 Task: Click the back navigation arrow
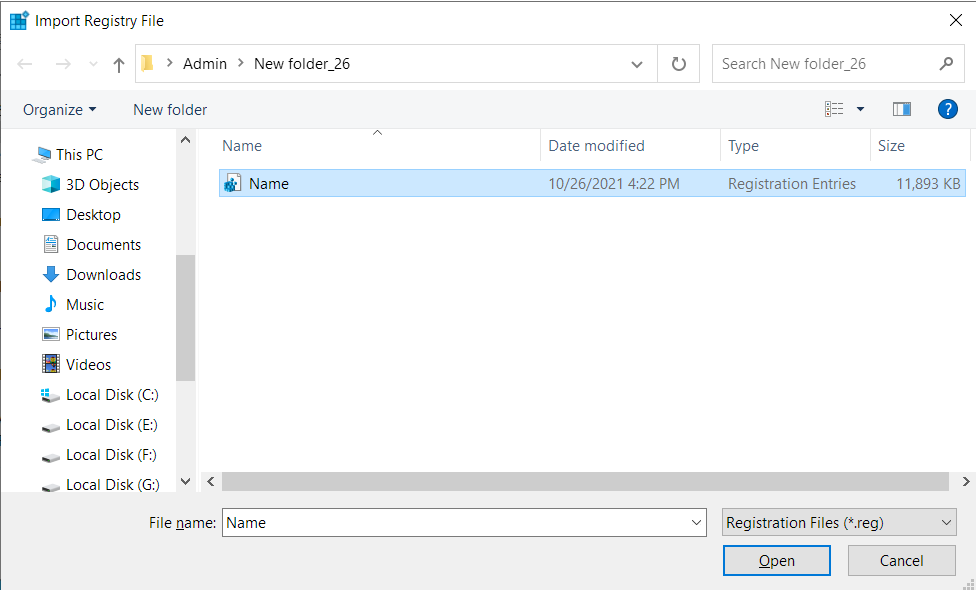click(24, 63)
